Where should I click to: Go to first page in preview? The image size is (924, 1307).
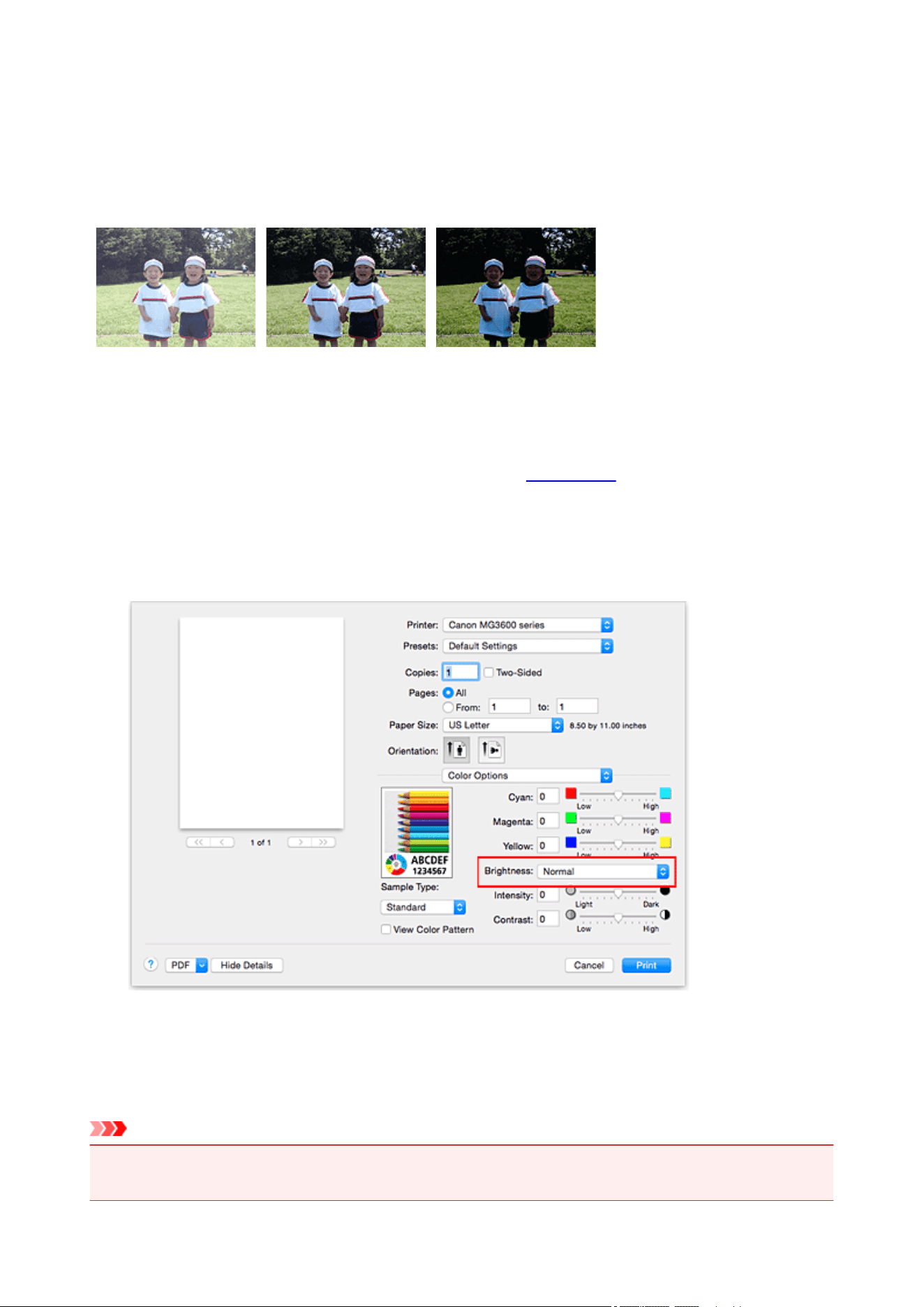click(x=198, y=842)
